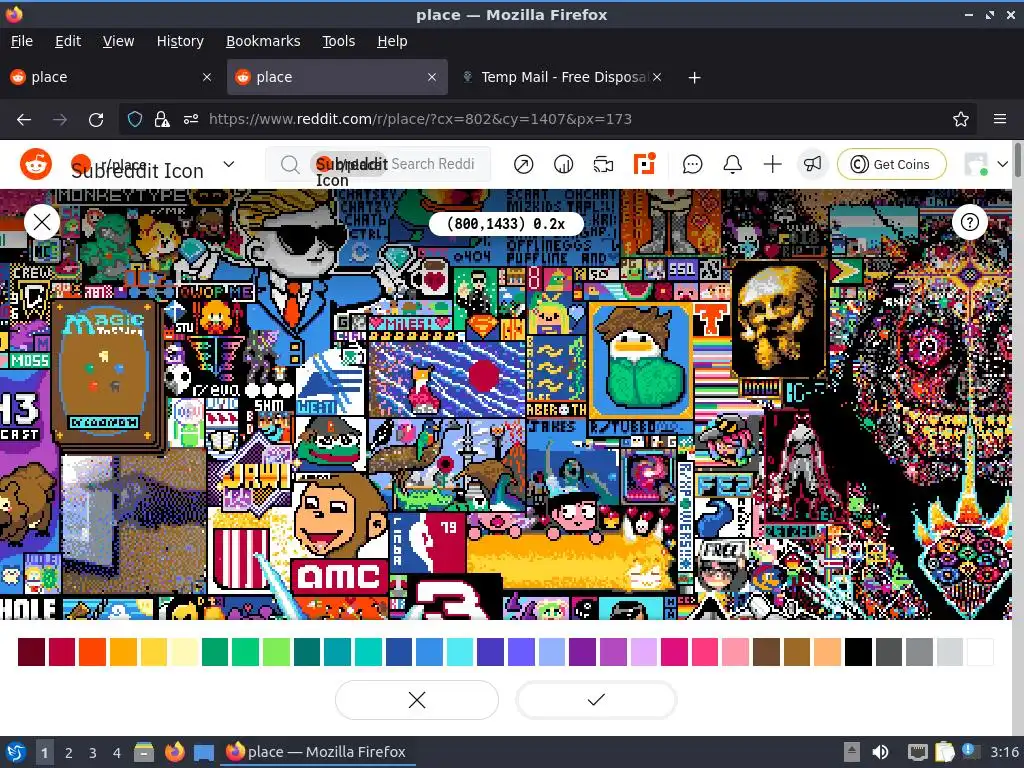Viewport: 1024px width, 768px height.
Task: Open the site permissions icon in the address bar
Action: [x=191, y=119]
